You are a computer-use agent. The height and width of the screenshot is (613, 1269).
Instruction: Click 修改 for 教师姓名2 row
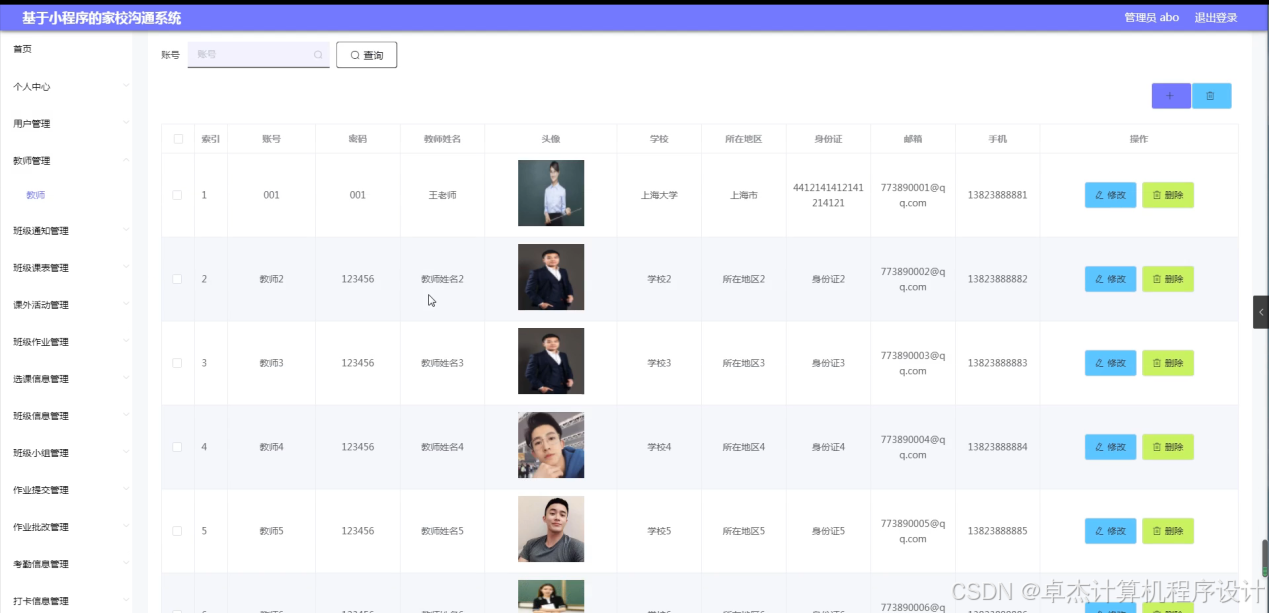pos(1110,279)
